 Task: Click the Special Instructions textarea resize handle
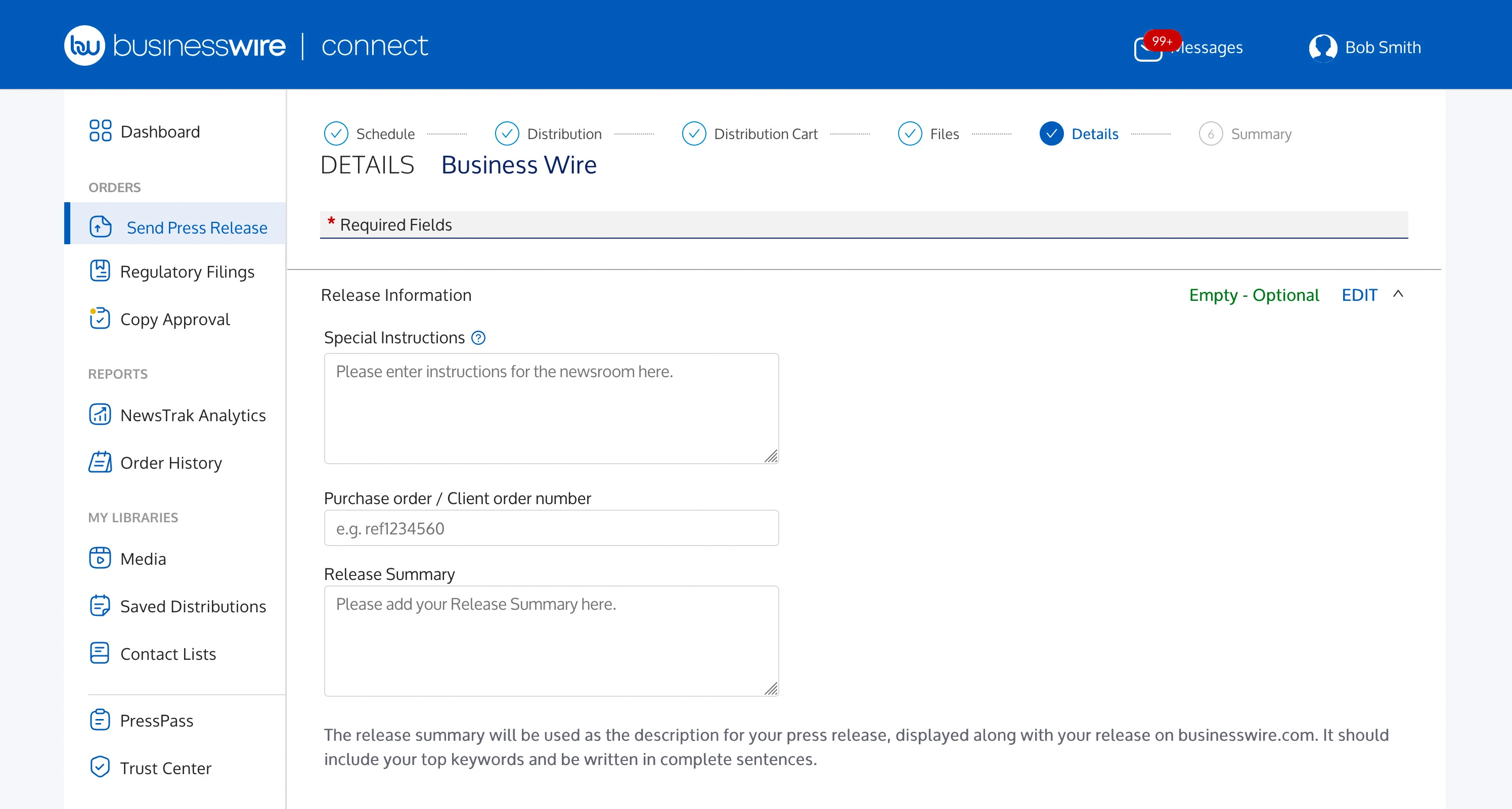771,456
